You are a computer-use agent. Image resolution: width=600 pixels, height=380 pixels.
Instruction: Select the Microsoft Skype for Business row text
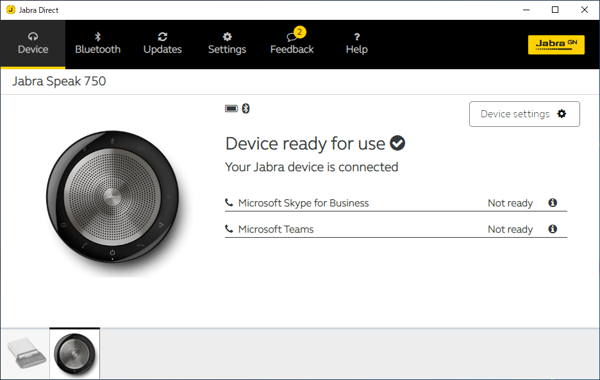(303, 203)
